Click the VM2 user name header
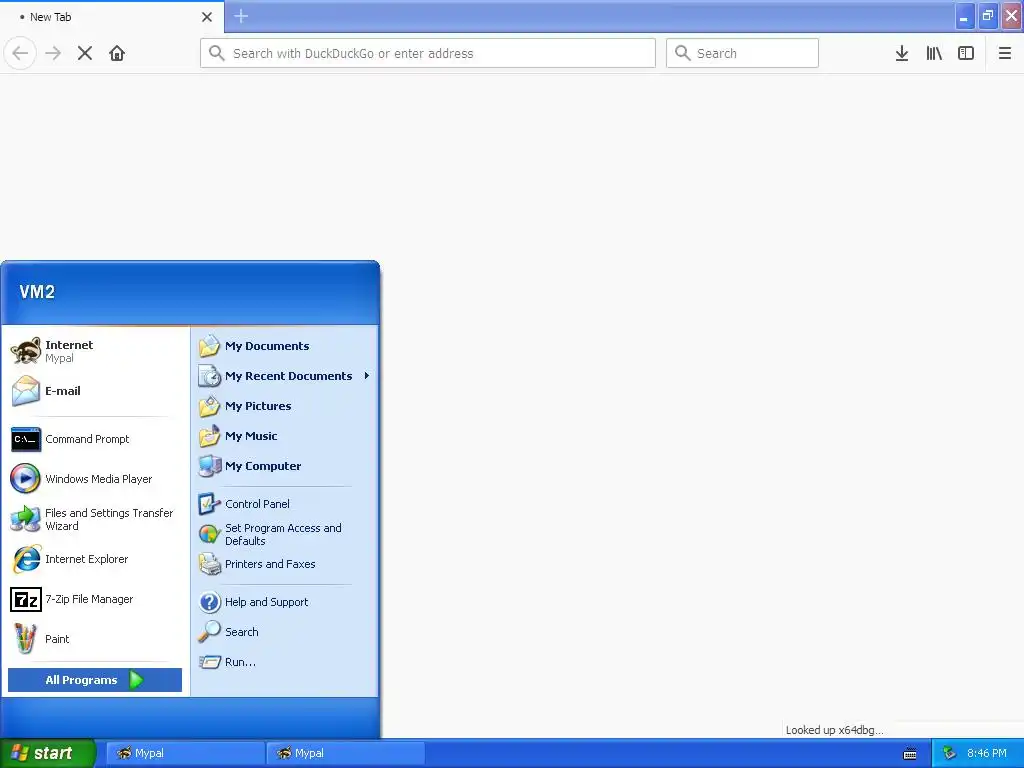This screenshot has height=768, width=1024. 37,291
